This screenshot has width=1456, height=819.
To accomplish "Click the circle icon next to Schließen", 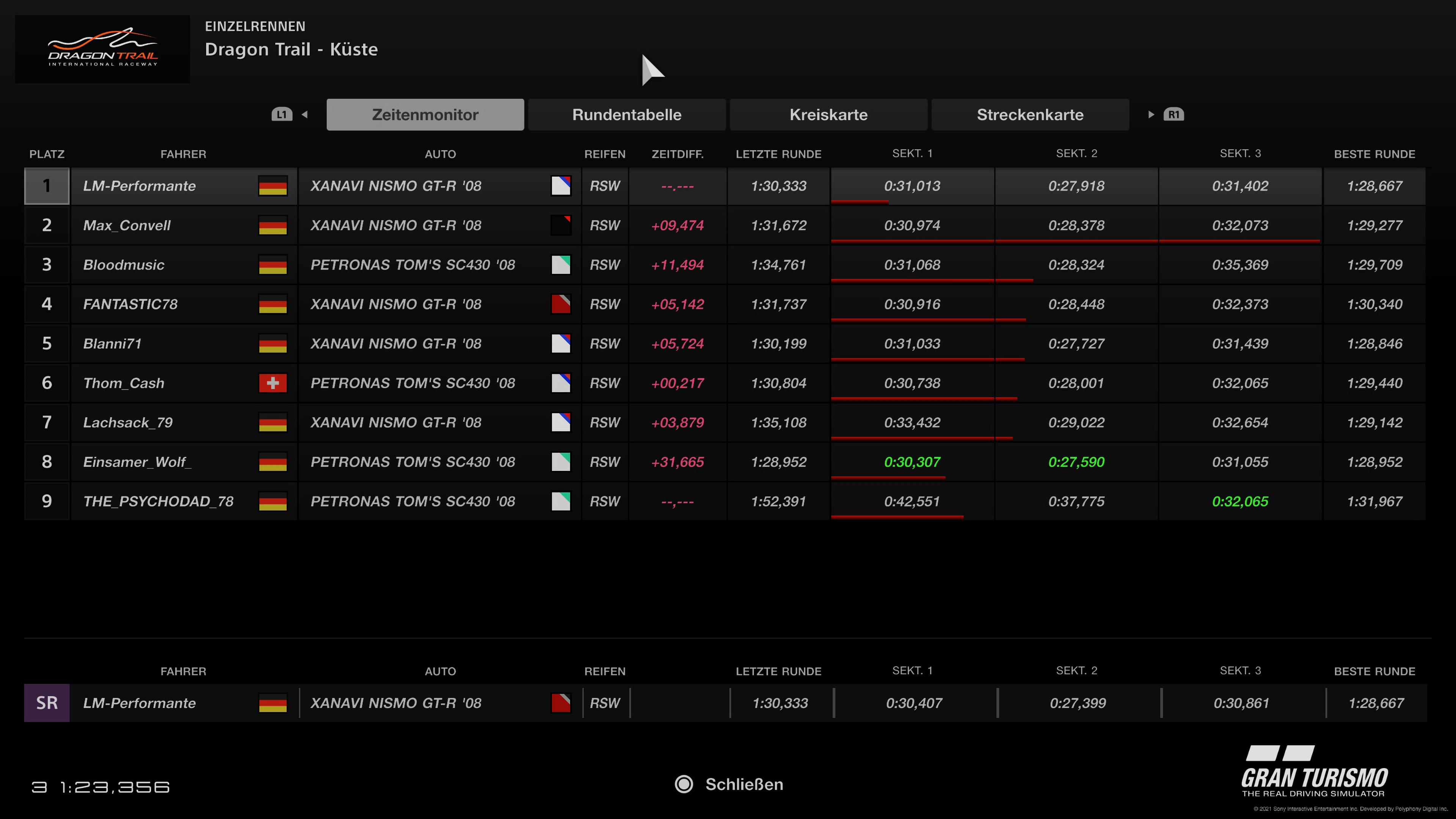I will 684,784.
